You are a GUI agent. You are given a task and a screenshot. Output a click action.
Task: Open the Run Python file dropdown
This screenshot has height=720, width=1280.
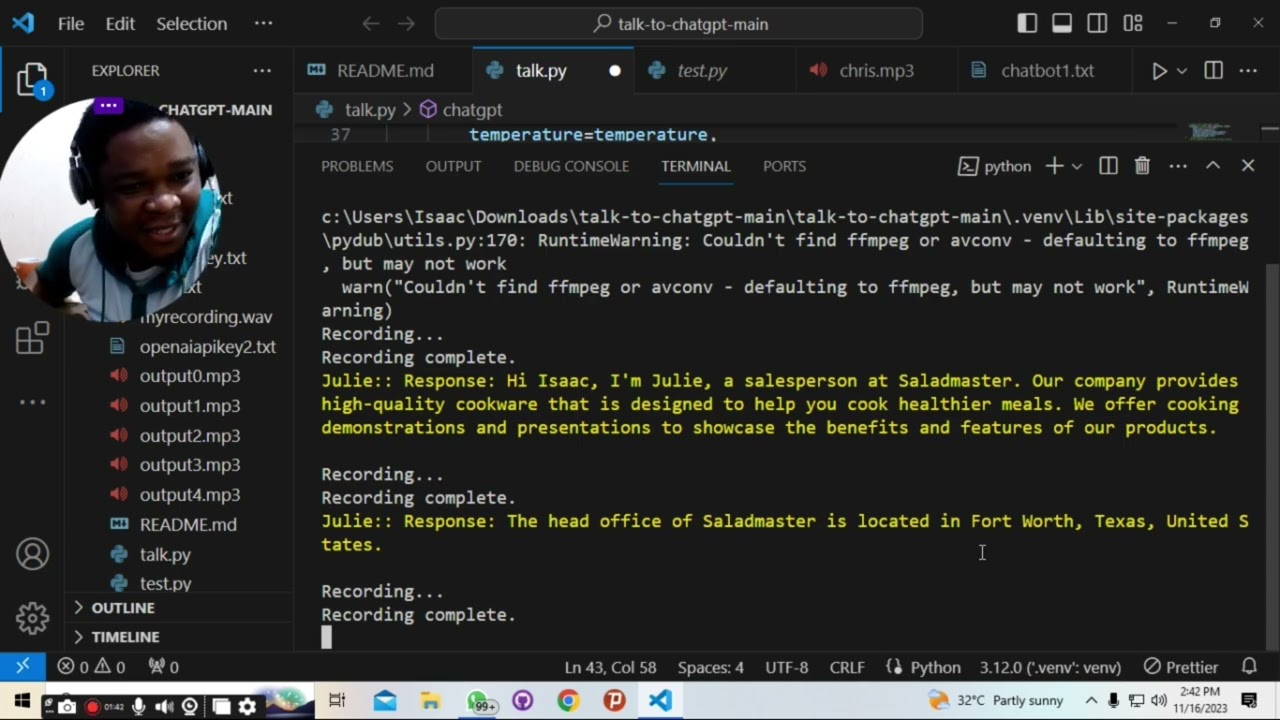click(1182, 71)
